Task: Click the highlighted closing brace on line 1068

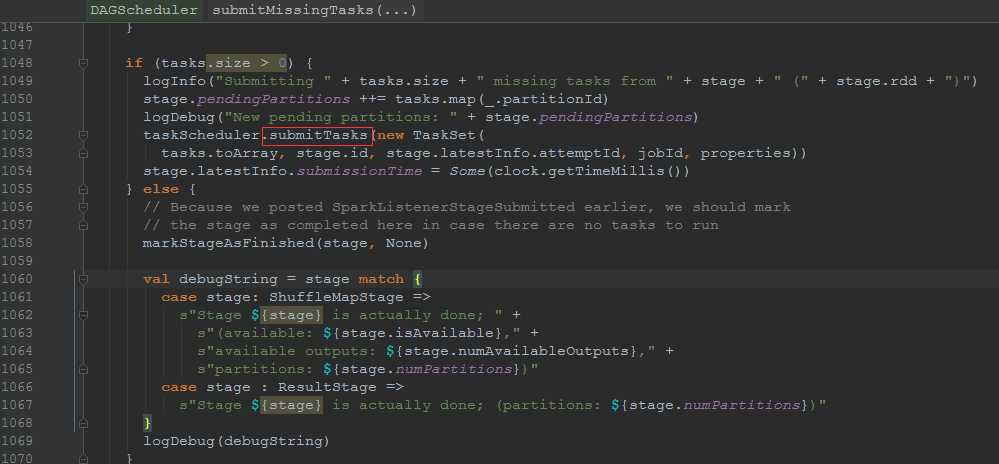Action: pyautogui.click(x=148, y=423)
